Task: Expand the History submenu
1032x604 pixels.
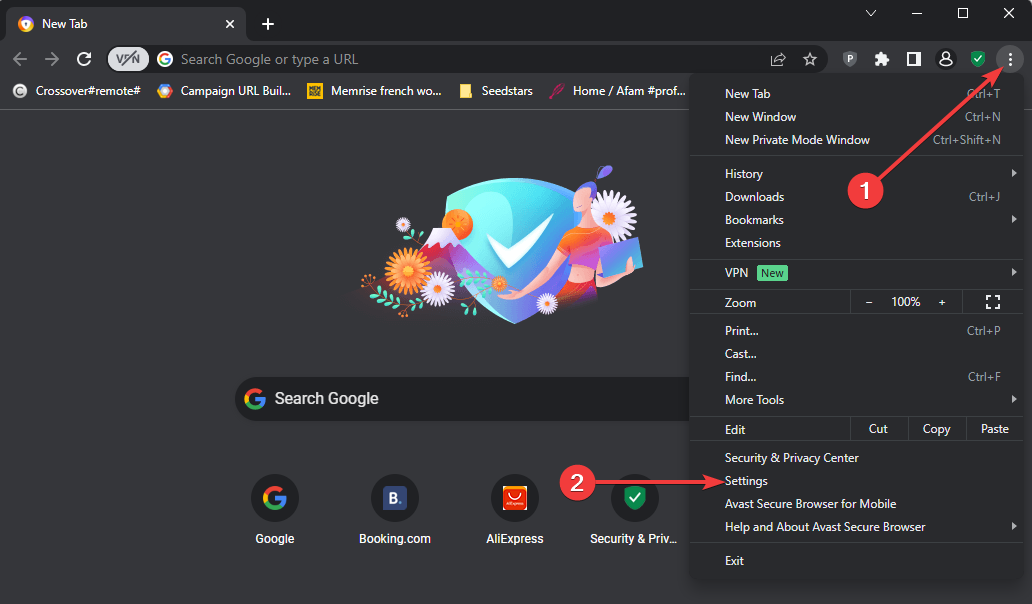Action: tap(856, 174)
